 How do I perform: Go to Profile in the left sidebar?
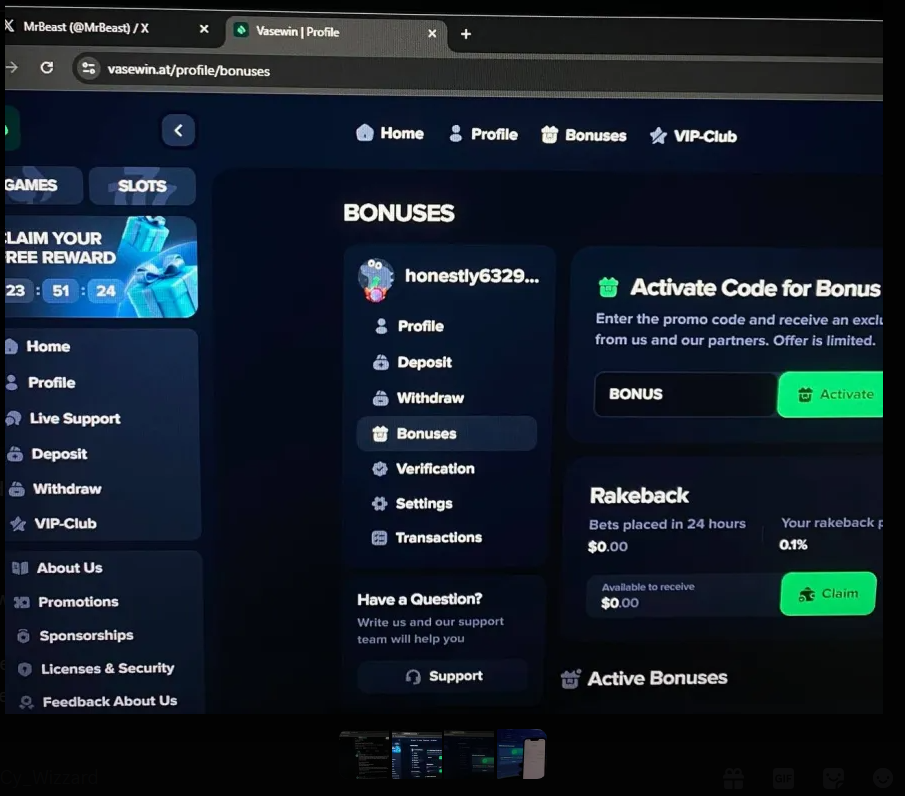tap(51, 383)
